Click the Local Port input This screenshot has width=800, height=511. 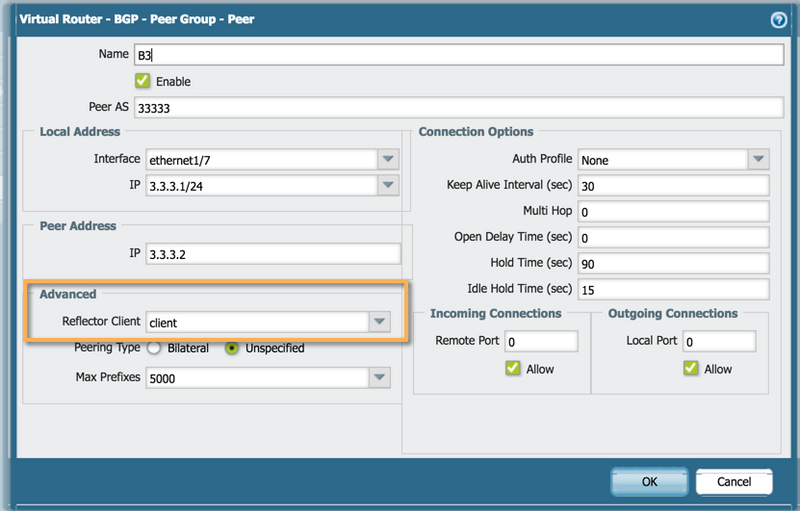tap(719, 341)
